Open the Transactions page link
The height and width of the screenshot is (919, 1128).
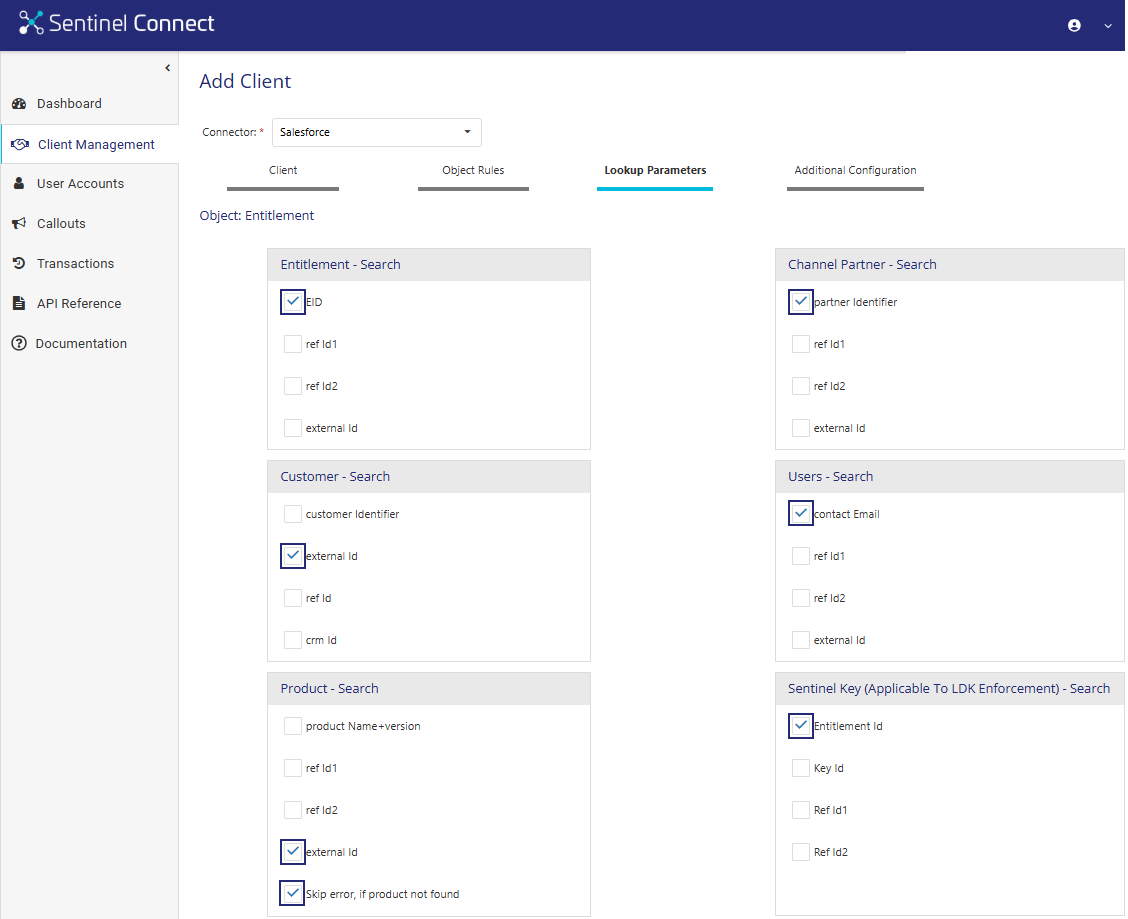pyautogui.click(x=75, y=264)
